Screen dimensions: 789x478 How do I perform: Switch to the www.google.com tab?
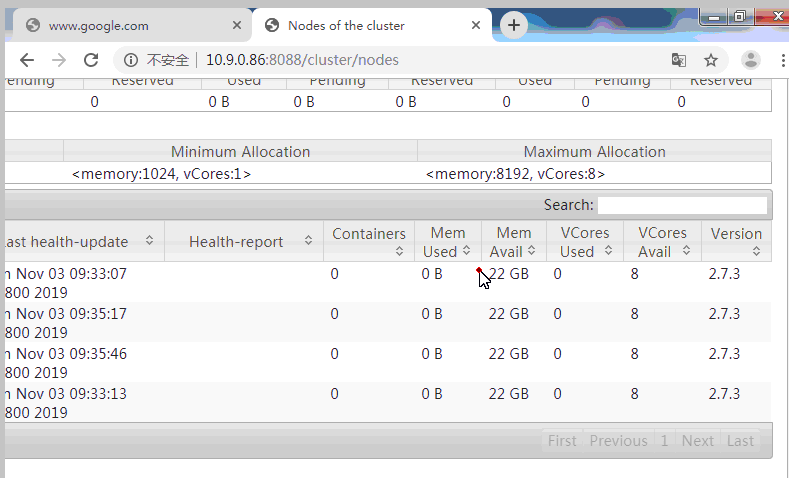pyautogui.click(x=120, y=26)
